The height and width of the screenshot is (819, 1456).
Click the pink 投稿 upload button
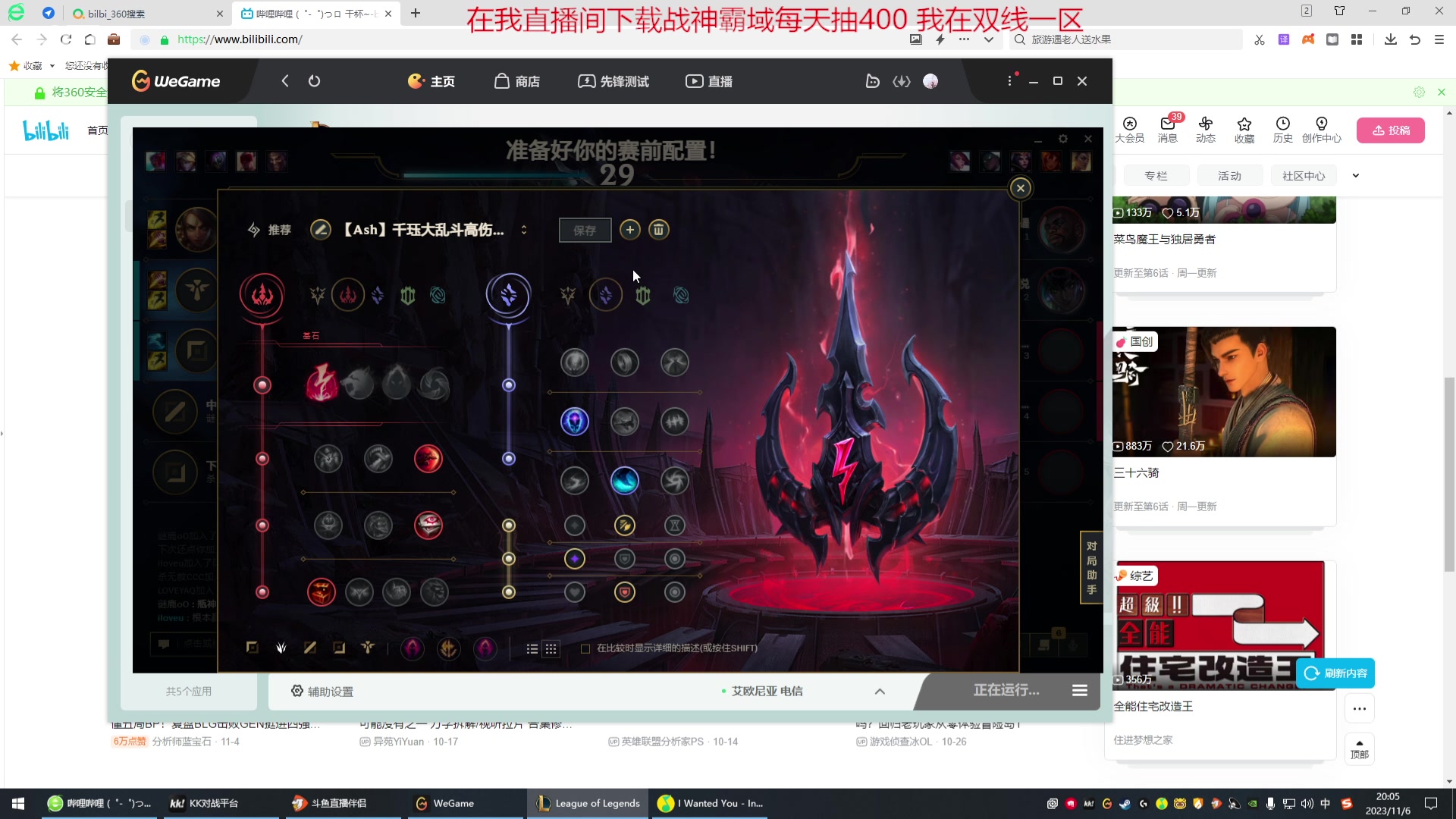[1390, 130]
